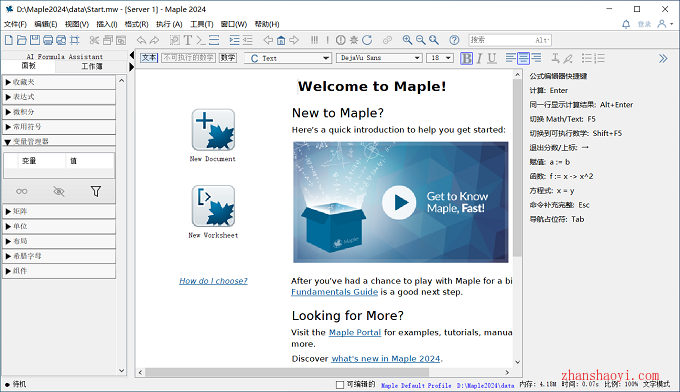The image size is (680, 392).
Task: Expand the 收藏夹 palette
Action: (59, 82)
